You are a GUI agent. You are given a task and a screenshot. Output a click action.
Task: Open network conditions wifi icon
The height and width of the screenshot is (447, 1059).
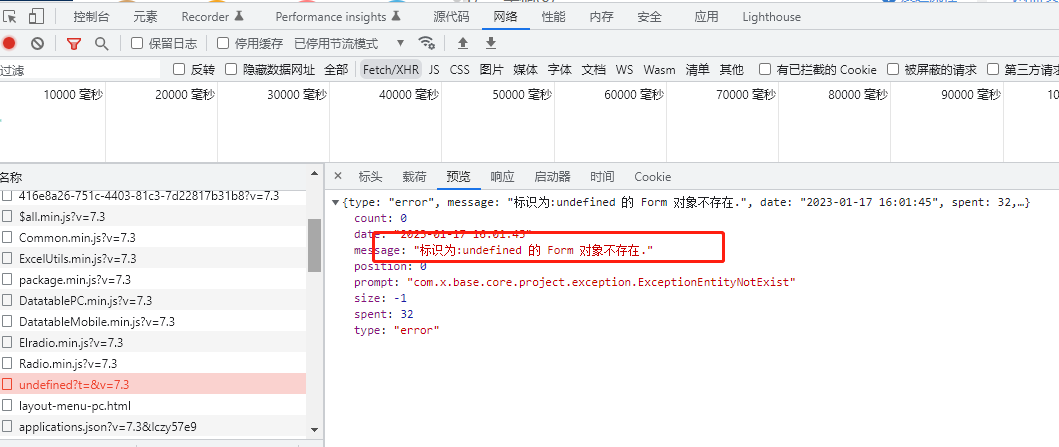pyautogui.click(x=426, y=43)
